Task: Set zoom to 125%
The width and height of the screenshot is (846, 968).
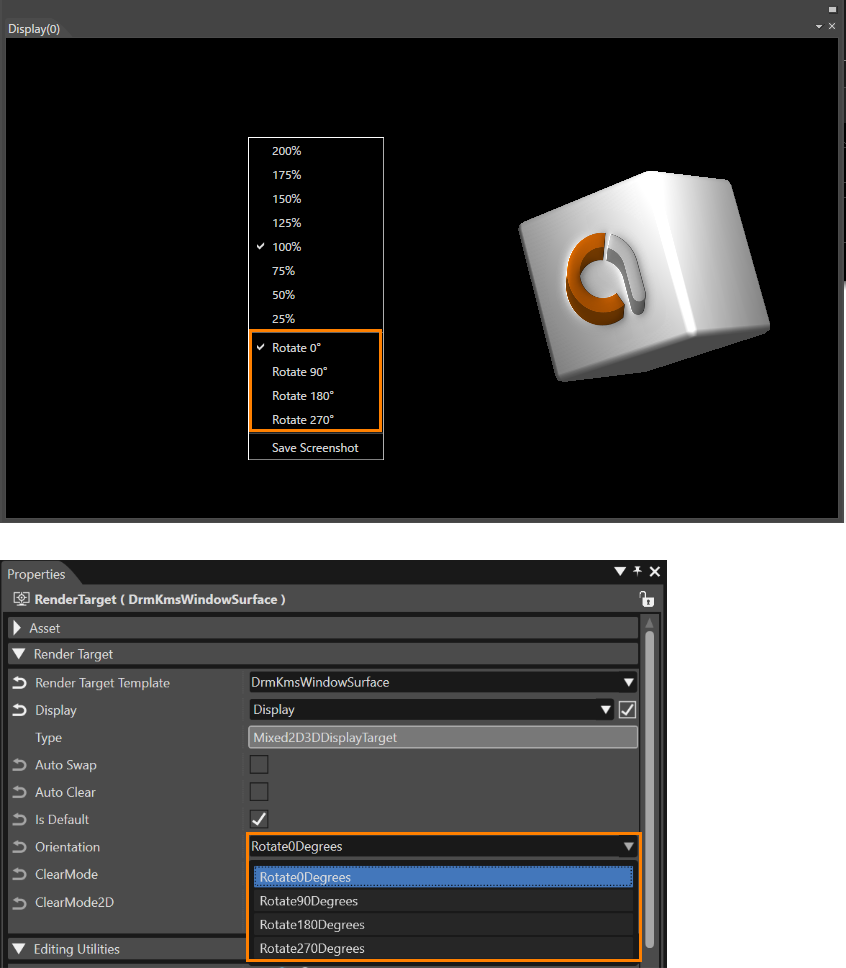Action: pos(316,223)
